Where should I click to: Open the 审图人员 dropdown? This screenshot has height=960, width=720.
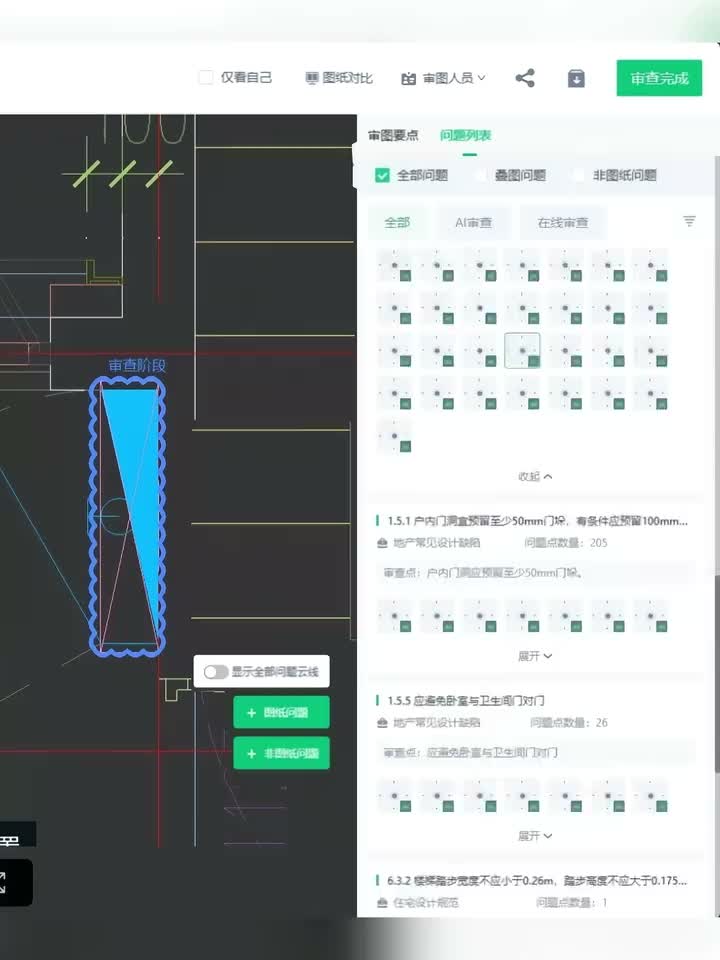(443, 78)
